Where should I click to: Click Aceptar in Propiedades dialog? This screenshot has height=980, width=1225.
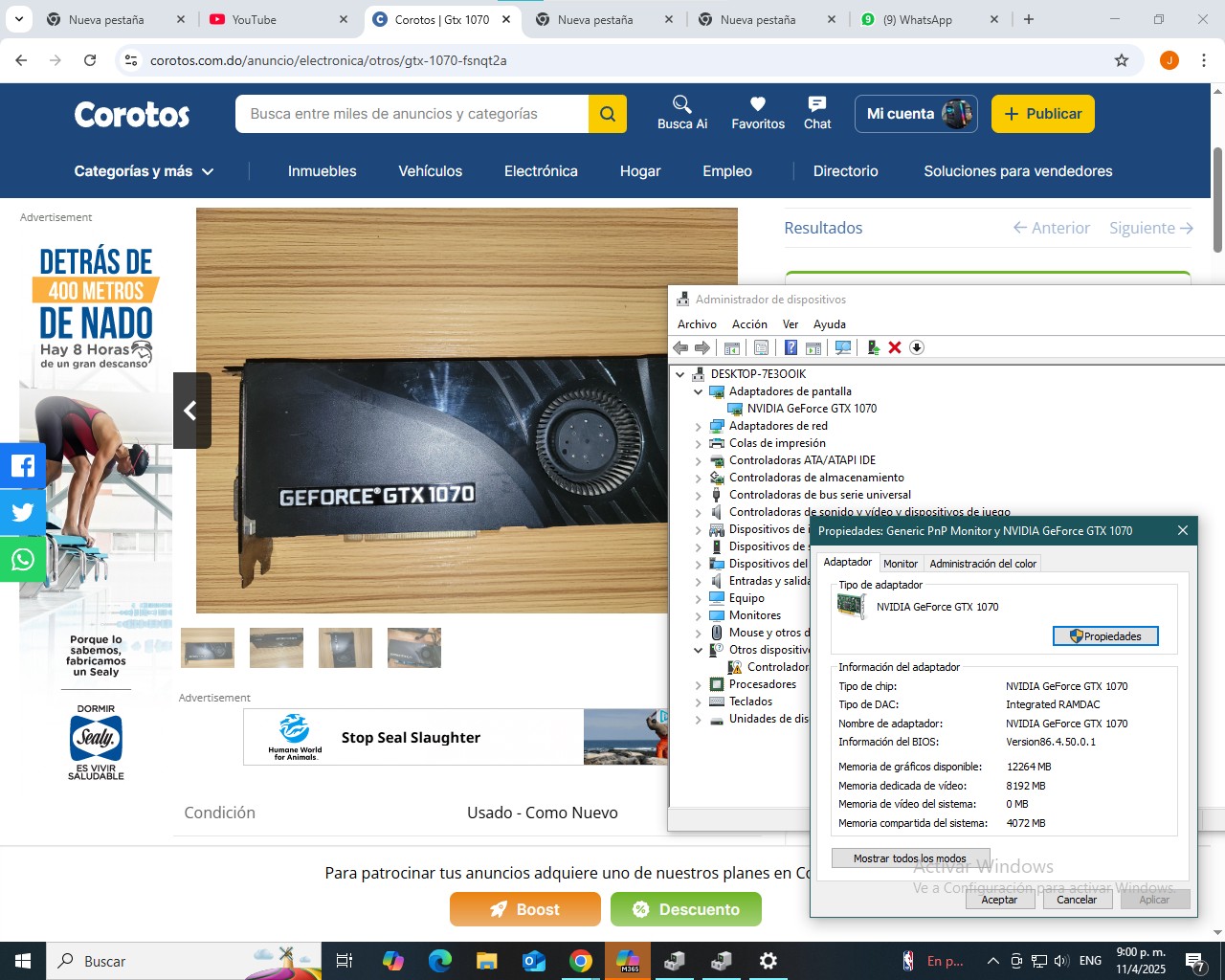point(999,900)
